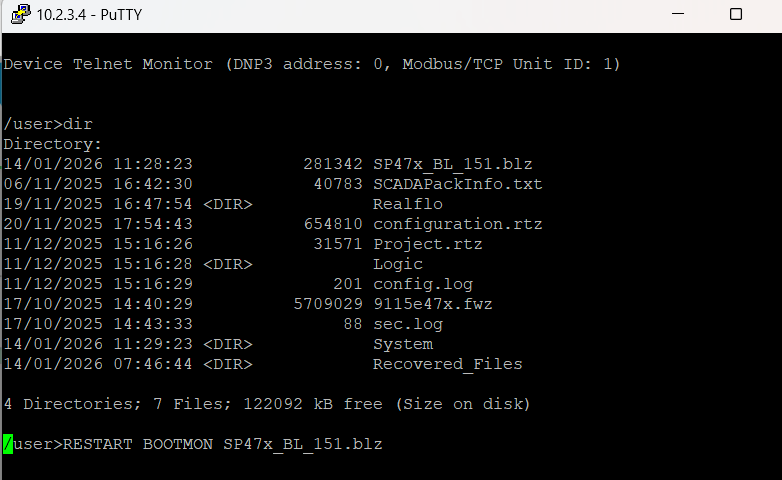Open the PuTTY system menu icon
The width and height of the screenshot is (782, 480).
(20, 14)
